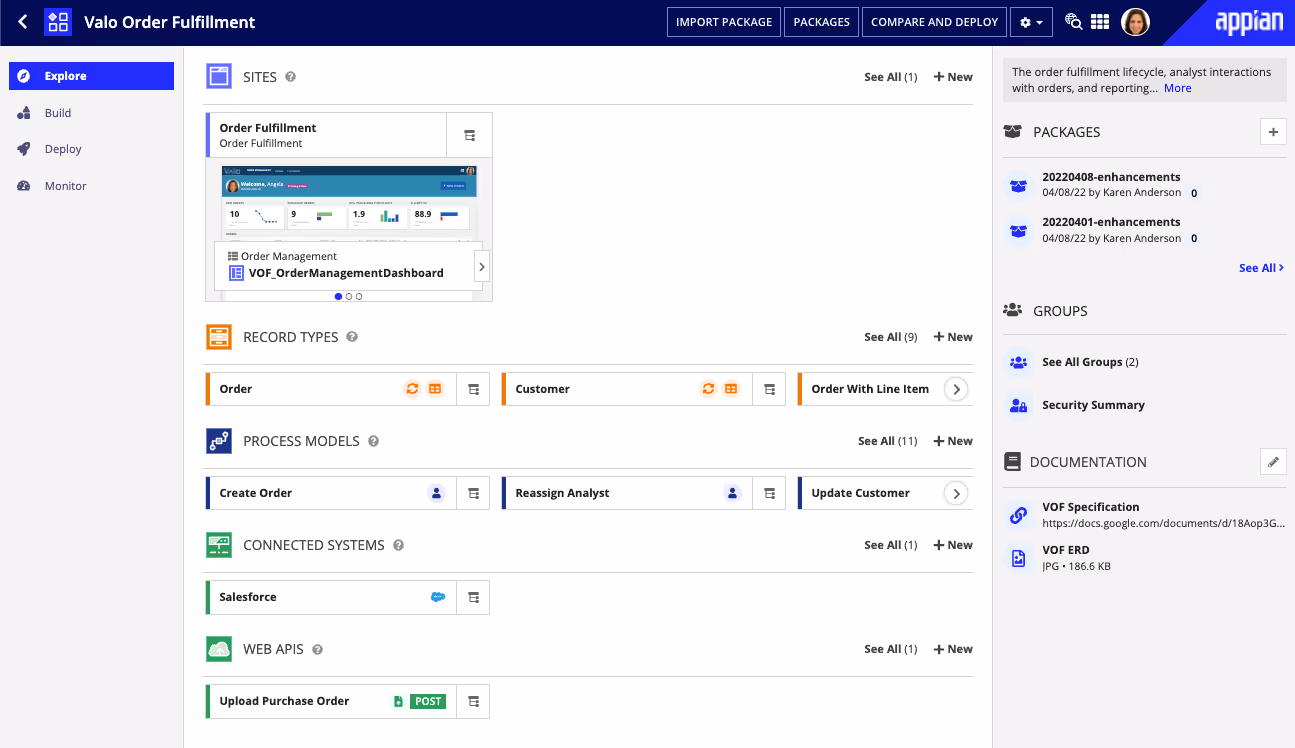Open Order With Line Item record
The image size is (1295, 748).
pyautogui.click(x=870, y=389)
